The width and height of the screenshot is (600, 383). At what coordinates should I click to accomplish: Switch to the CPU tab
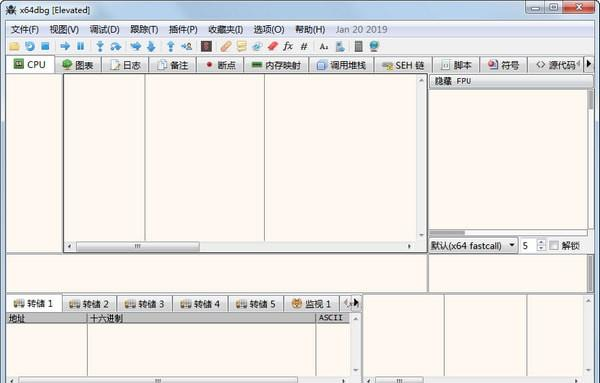pyautogui.click(x=30, y=64)
